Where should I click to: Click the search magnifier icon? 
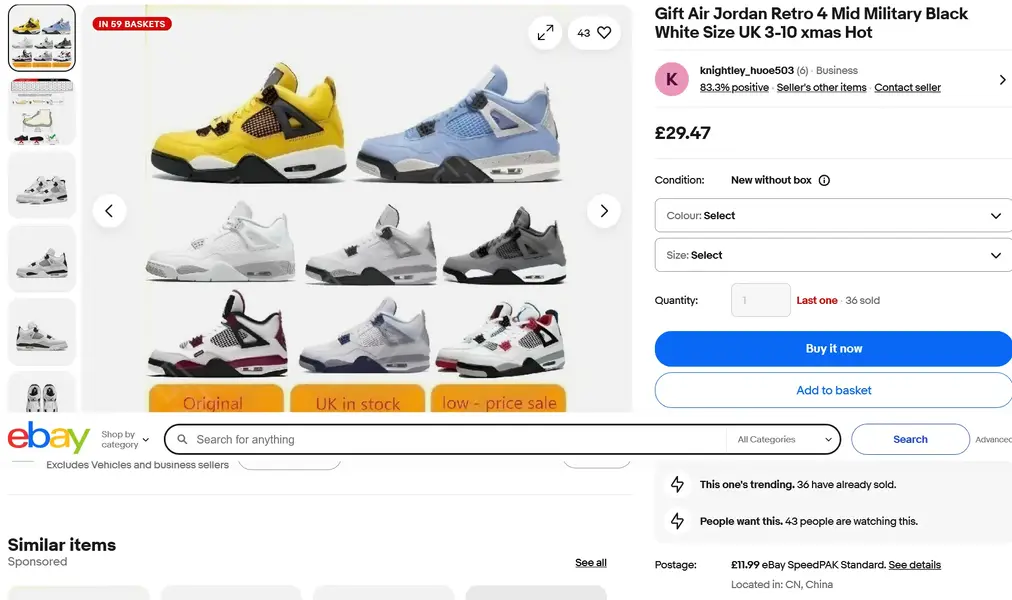[181, 439]
